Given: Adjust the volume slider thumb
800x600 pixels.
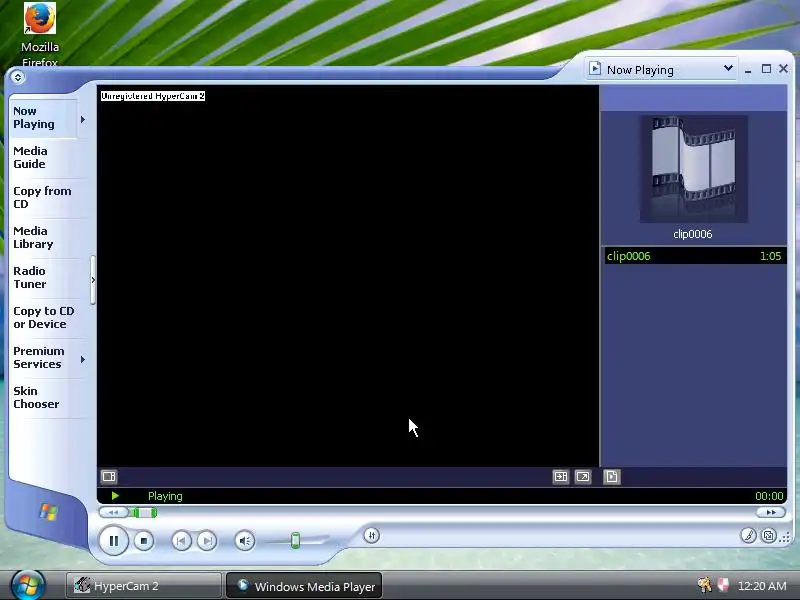Looking at the screenshot, I should [295, 540].
